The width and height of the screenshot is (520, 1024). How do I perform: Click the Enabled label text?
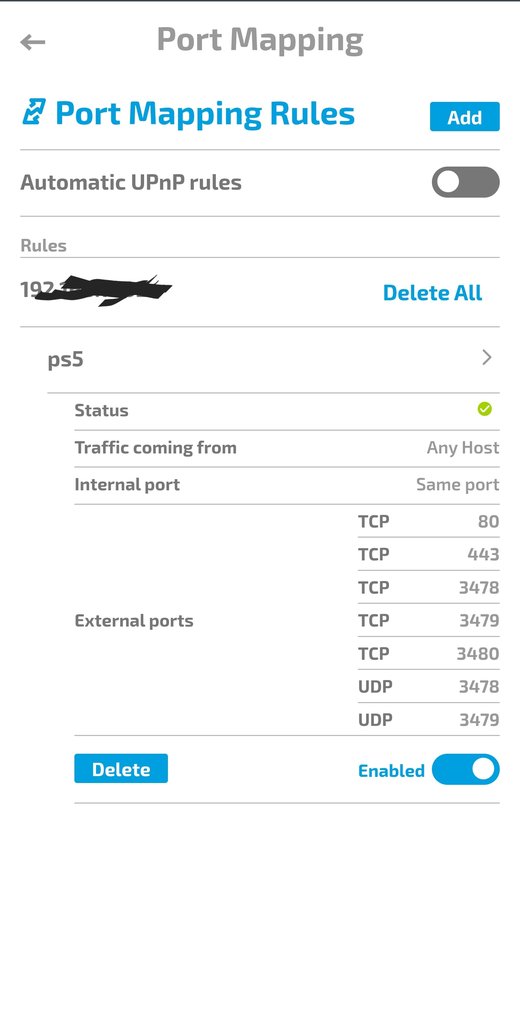391,771
